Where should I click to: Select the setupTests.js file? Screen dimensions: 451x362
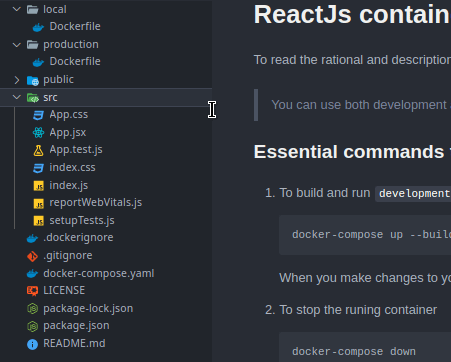[82, 220]
